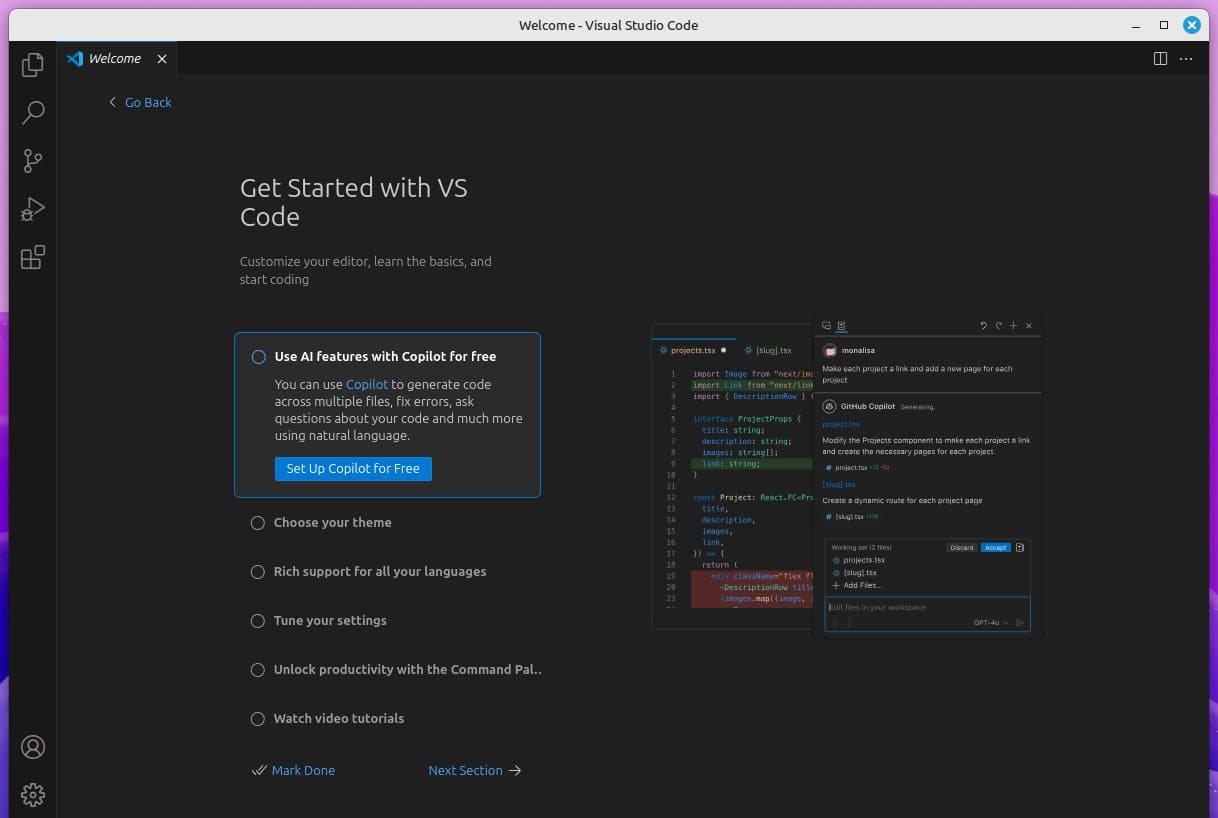Image resolution: width=1218 pixels, height=818 pixels.
Task: Open the editor More Actions ellipsis
Action: (1186, 59)
